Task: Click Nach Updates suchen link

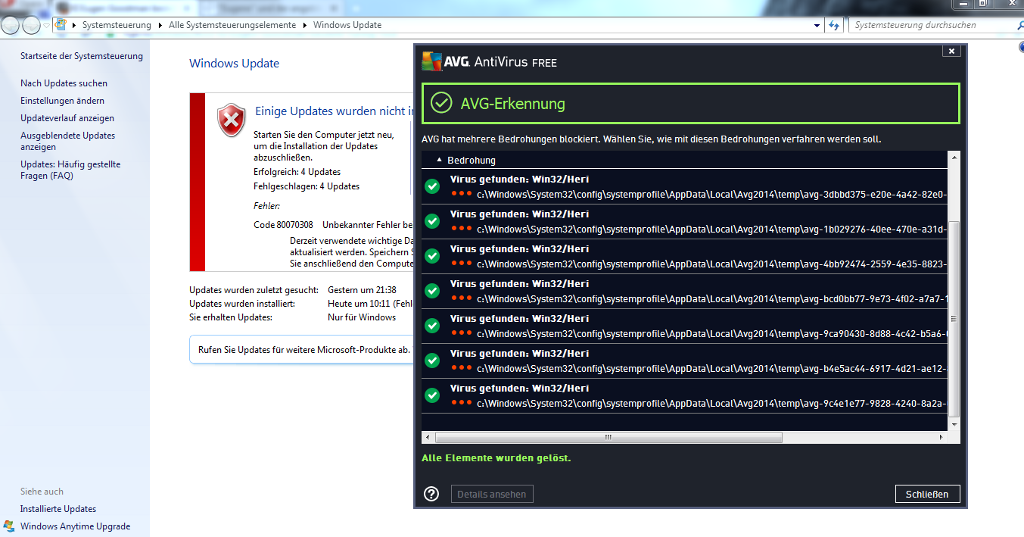Action: point(64,84)
